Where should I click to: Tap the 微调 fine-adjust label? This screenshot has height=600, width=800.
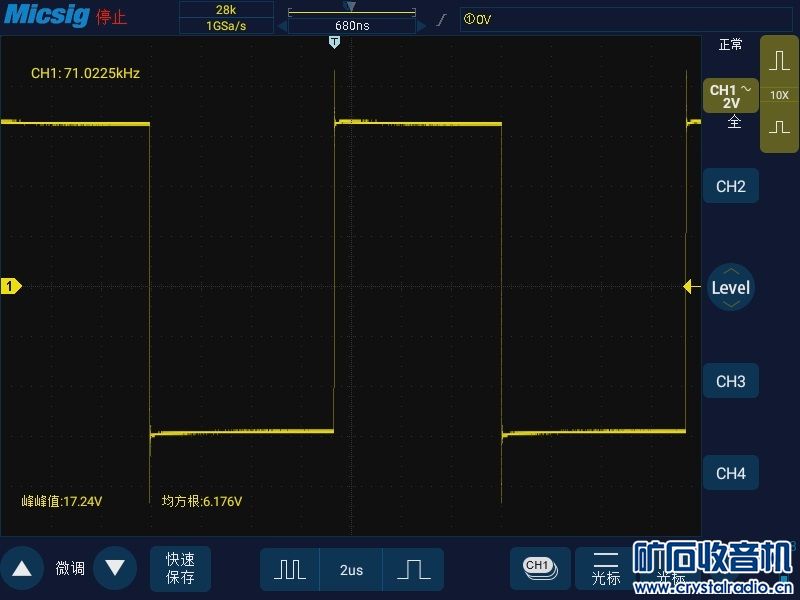click(x=70, y=568)
